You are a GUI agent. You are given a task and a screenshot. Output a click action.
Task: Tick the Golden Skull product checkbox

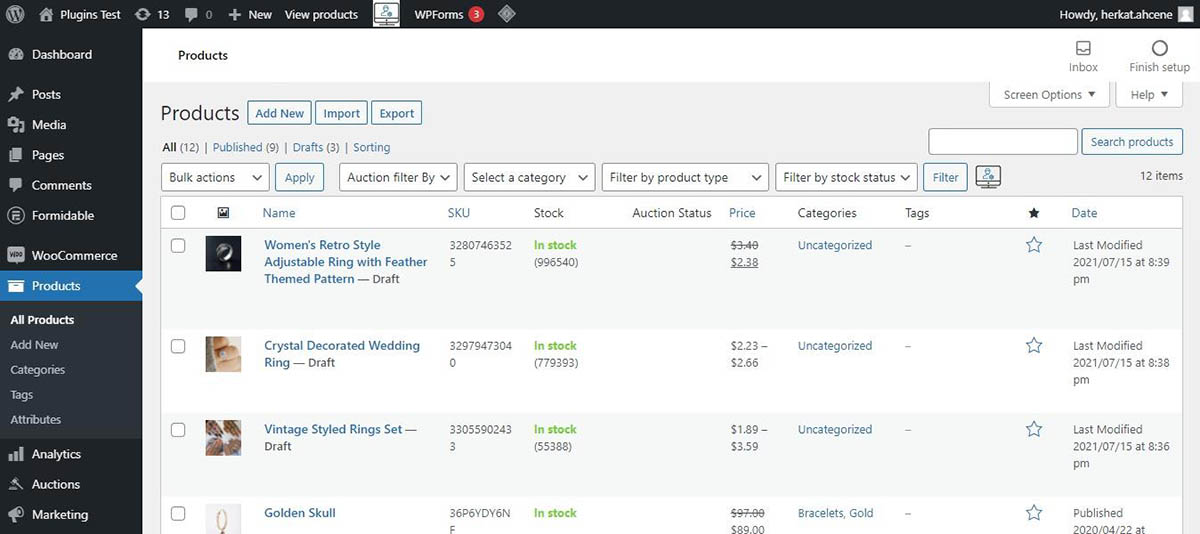[178, 514]
